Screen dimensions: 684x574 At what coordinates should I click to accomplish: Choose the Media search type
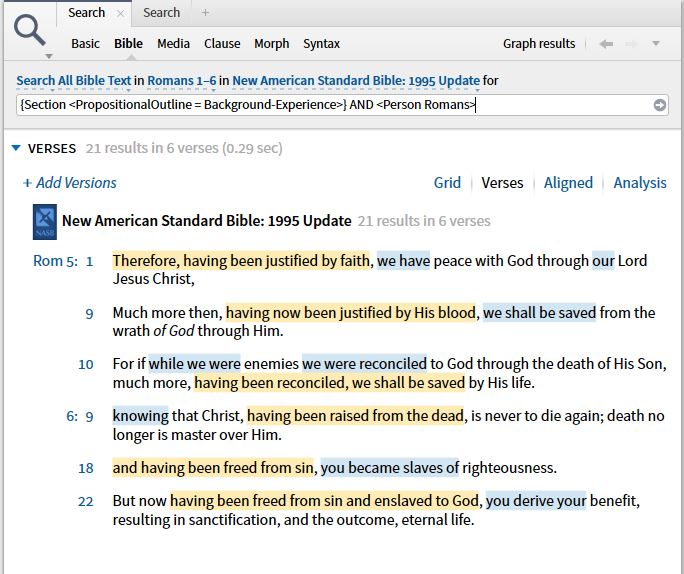coord(173,44)
